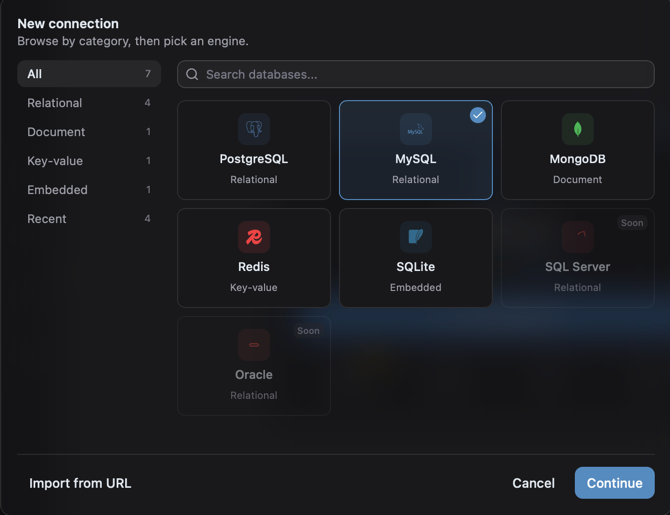Filter by Document category
The image size is (670, 515).
pyautogui.click(x=89, y=132)
